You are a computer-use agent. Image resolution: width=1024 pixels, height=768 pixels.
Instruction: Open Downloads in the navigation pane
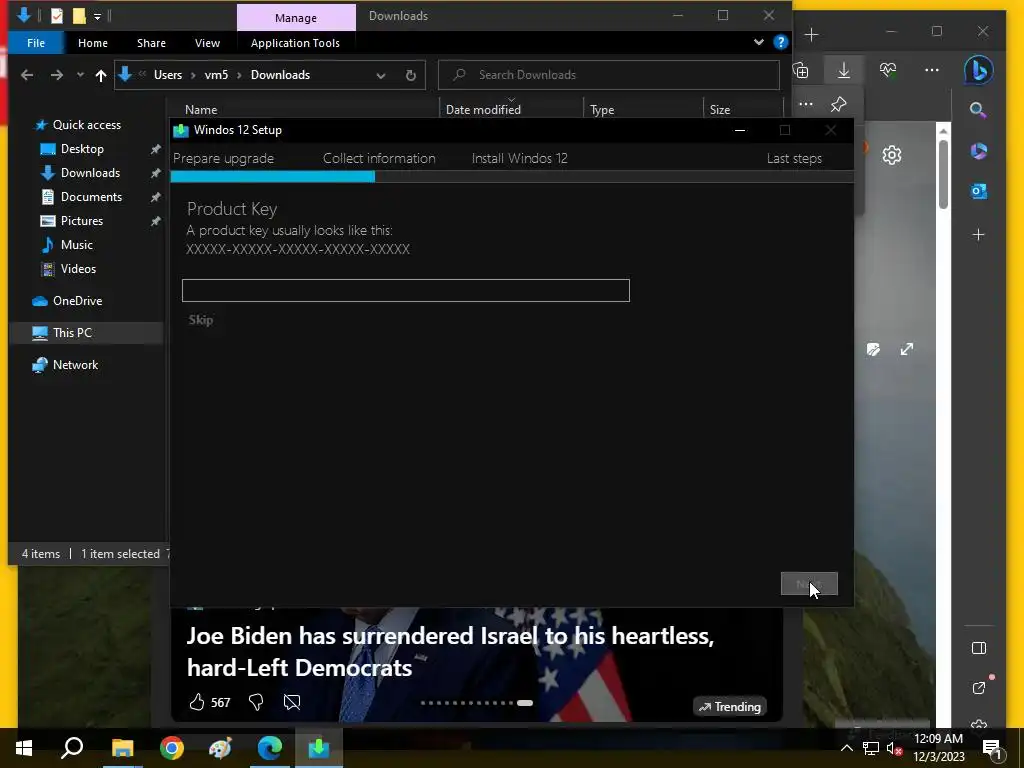point(89,173)
